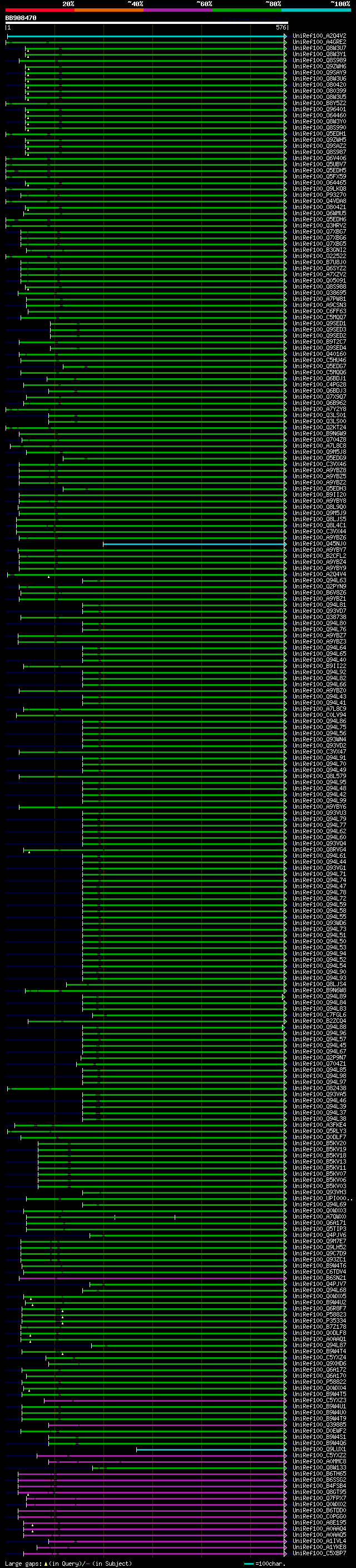Viewport: 356px width, 1568px height.
Task: Click the UniRef100_Q9SAY9 label
Action: [x=319, y=72]
